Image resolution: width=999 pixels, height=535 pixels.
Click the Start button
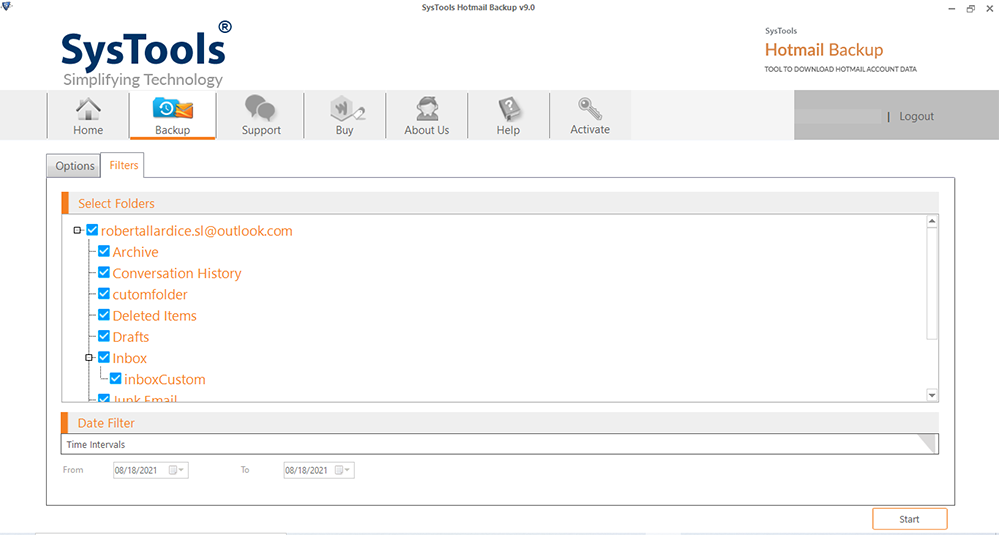909,519
